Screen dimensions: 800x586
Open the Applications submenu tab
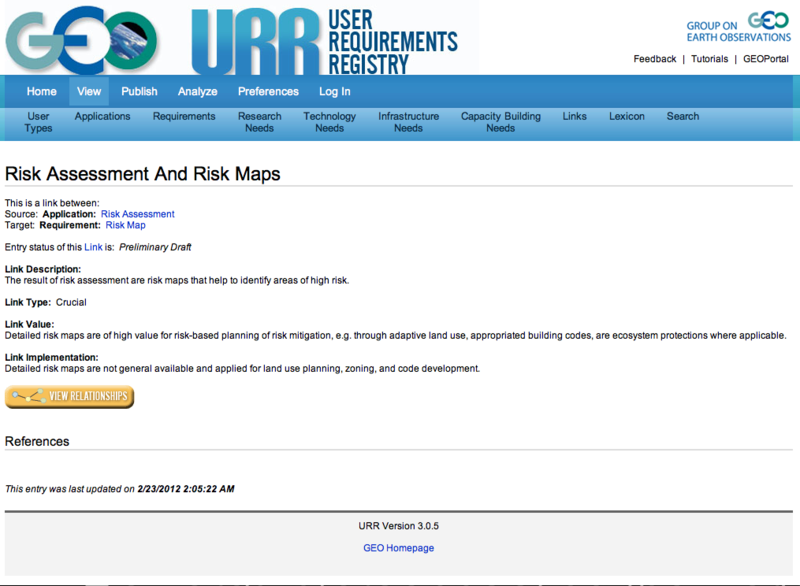coord(102,116)
